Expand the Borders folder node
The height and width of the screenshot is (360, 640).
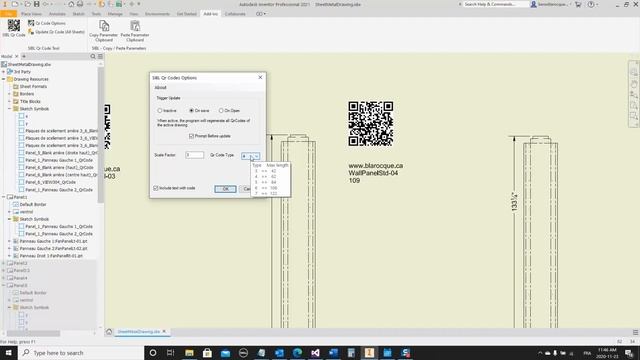[10, 94]
